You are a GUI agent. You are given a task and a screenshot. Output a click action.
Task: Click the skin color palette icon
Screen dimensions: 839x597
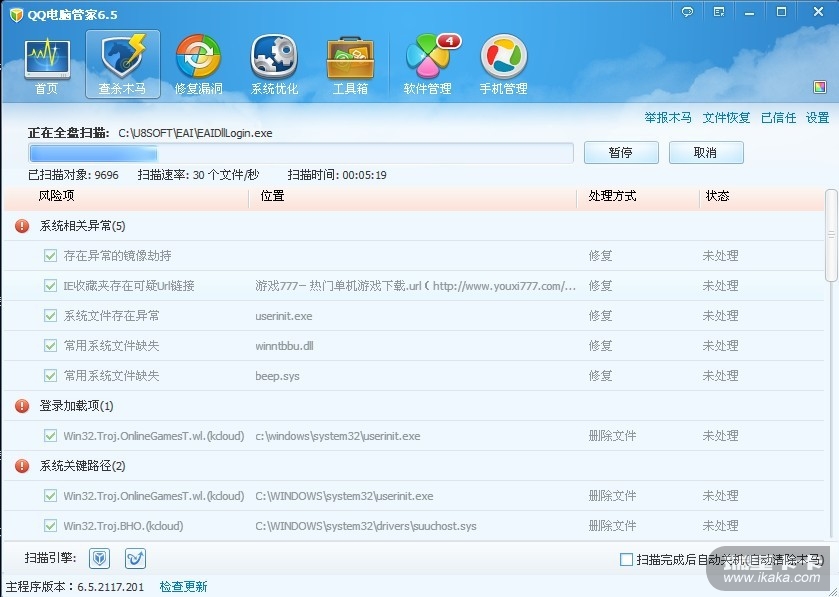tap(820, 87)
